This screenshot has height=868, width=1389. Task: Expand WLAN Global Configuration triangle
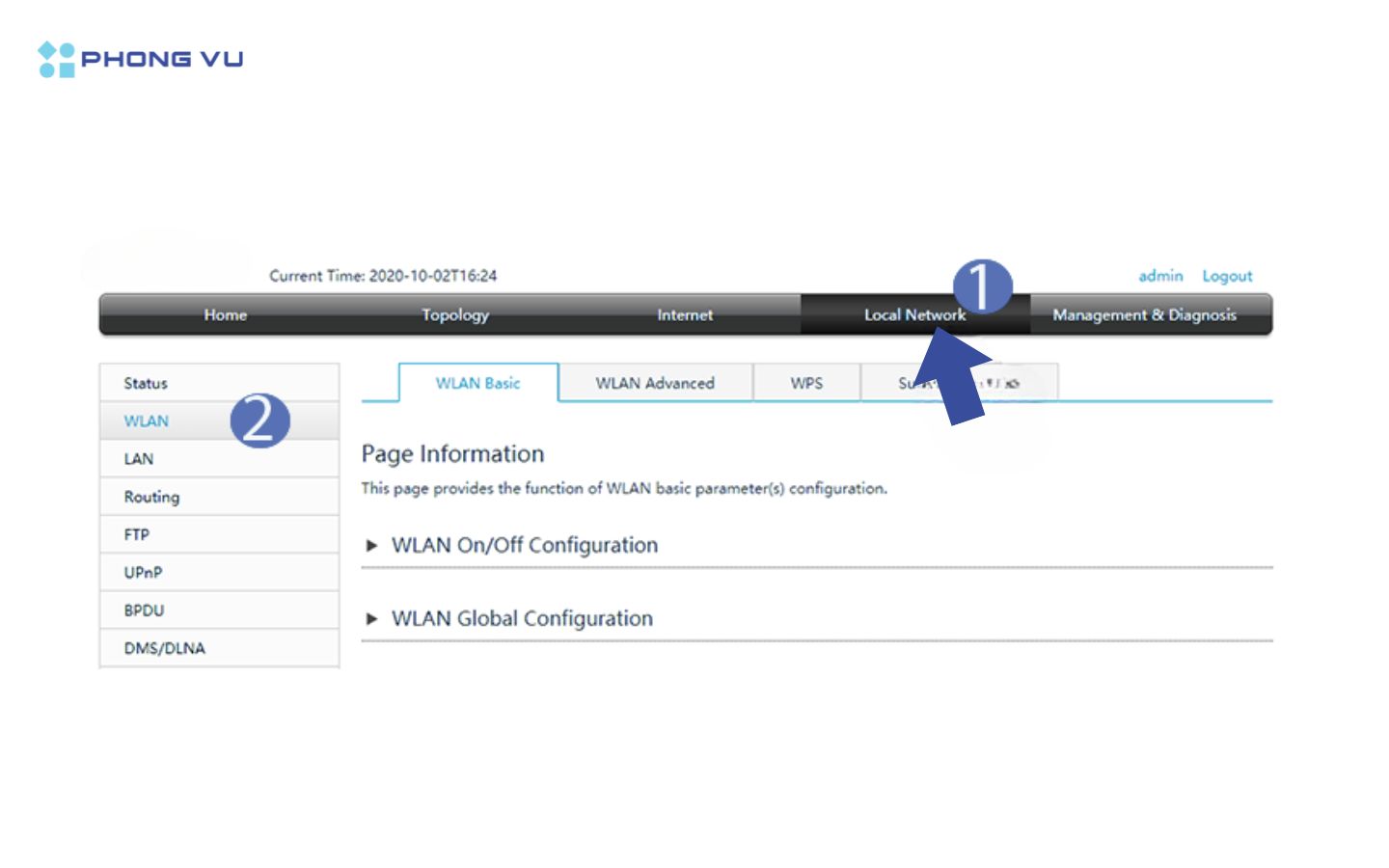point(371,619)
